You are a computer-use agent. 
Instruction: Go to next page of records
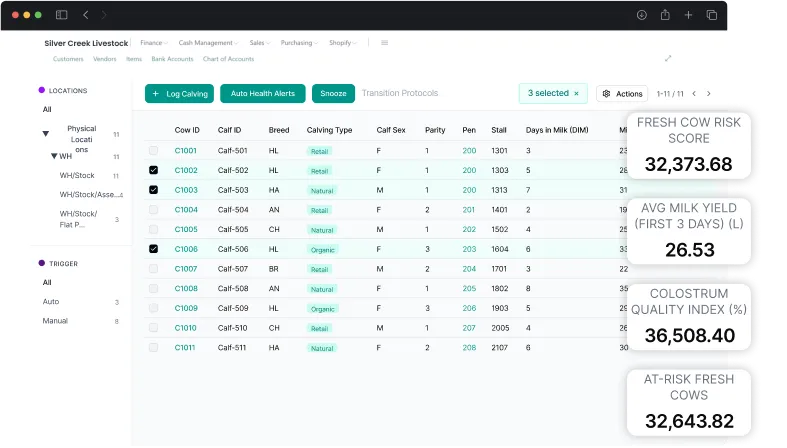709,93
